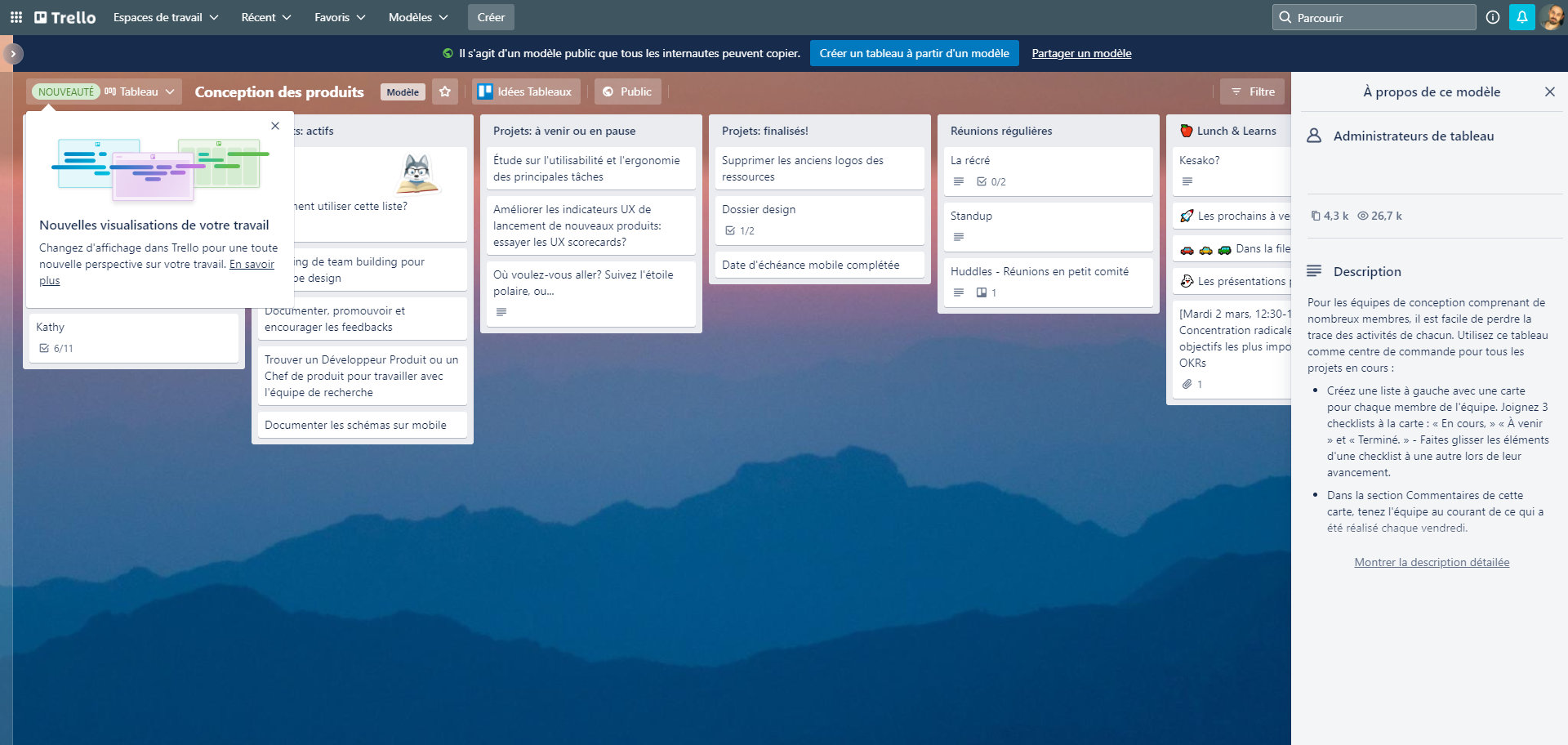Dismiss the Nouvelles visualisations popup
This screenshot has height=745, width=1568.
pos(275,126)
